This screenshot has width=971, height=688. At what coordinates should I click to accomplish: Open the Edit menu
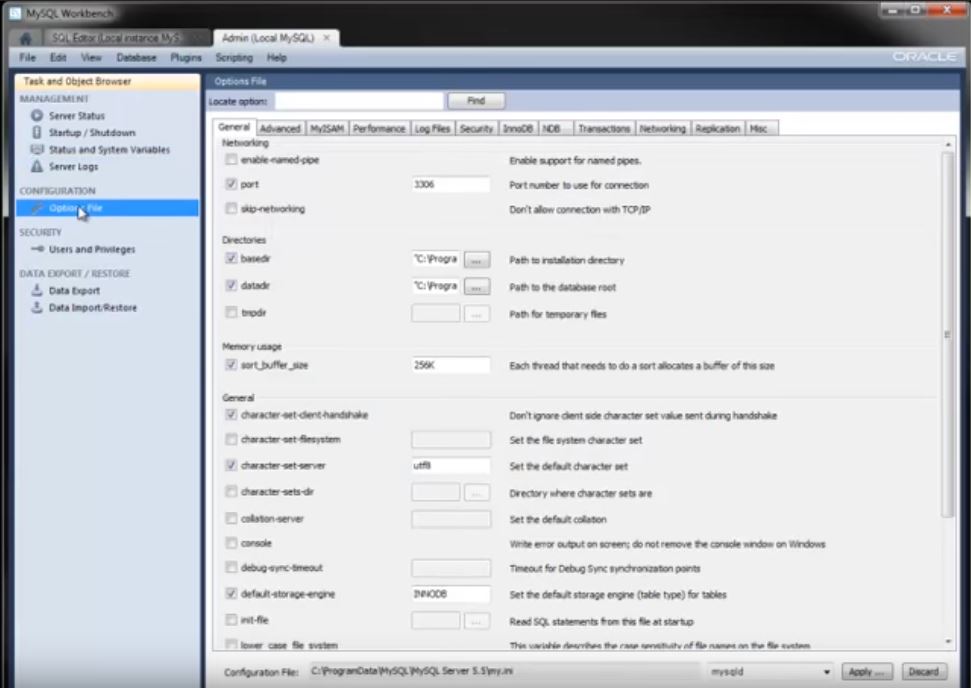(58, 58)
